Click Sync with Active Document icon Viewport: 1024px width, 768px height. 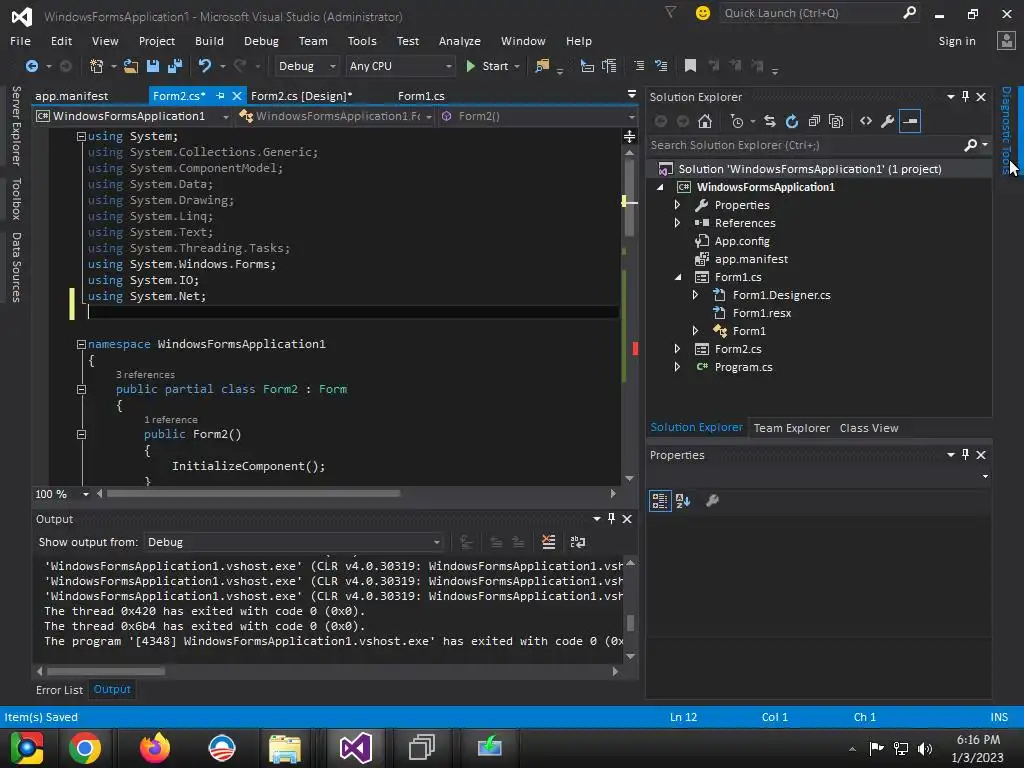pyautogui.click(x=770, y=121)
